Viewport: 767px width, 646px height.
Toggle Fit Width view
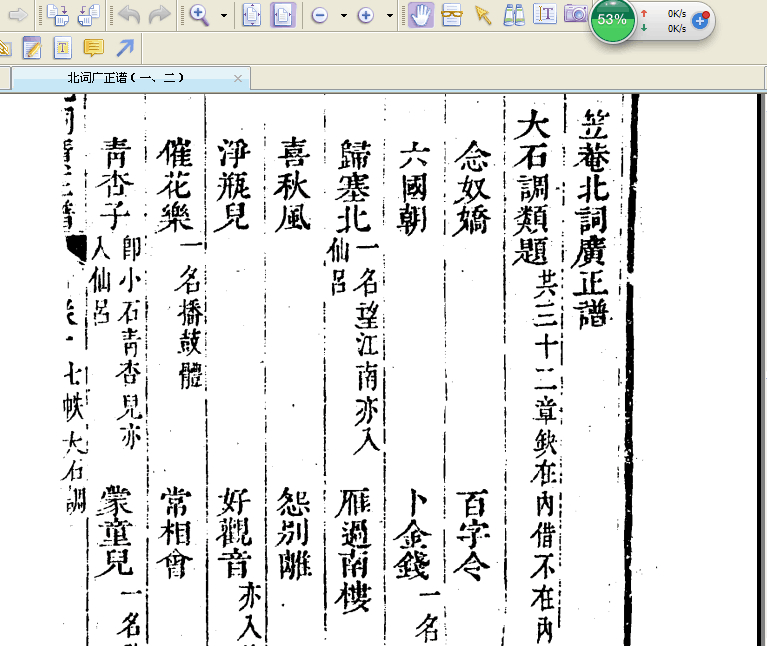[282, 15]
